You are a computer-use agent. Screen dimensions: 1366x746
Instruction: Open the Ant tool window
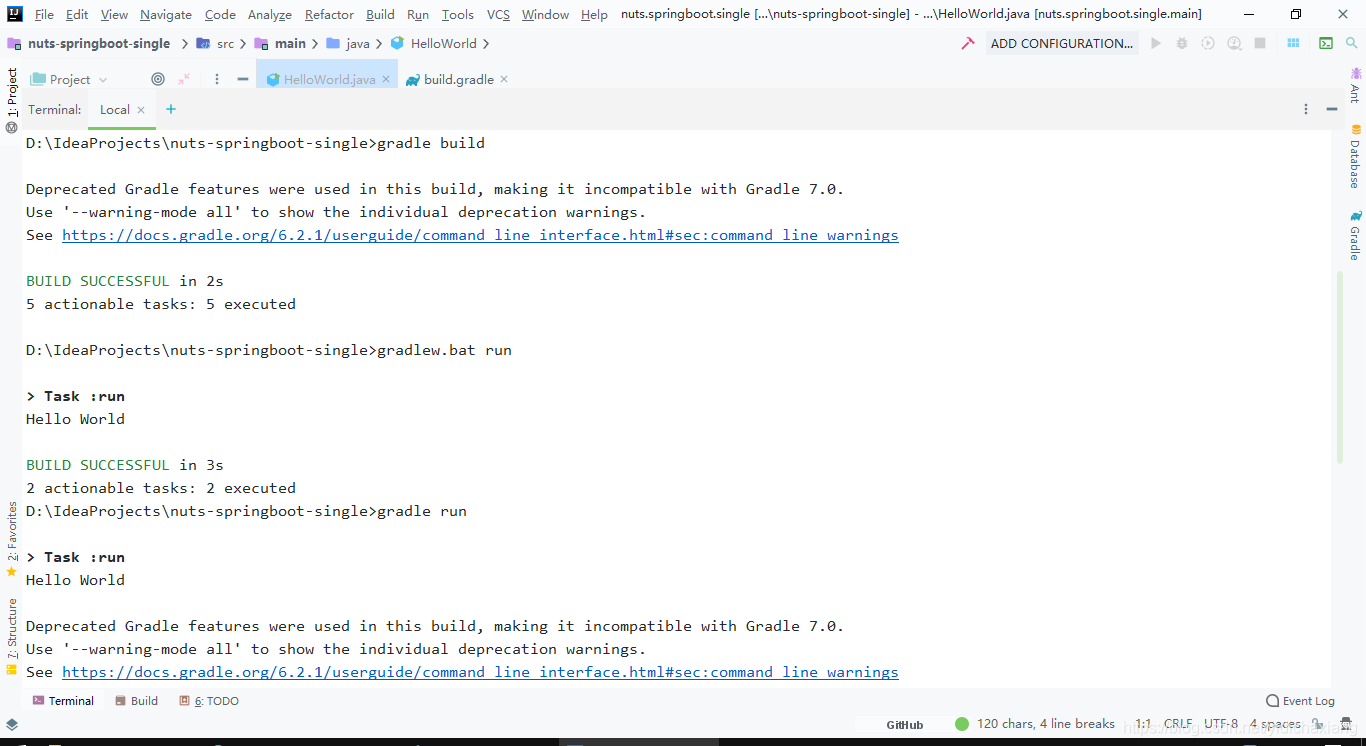click(x=1355, y=86)
